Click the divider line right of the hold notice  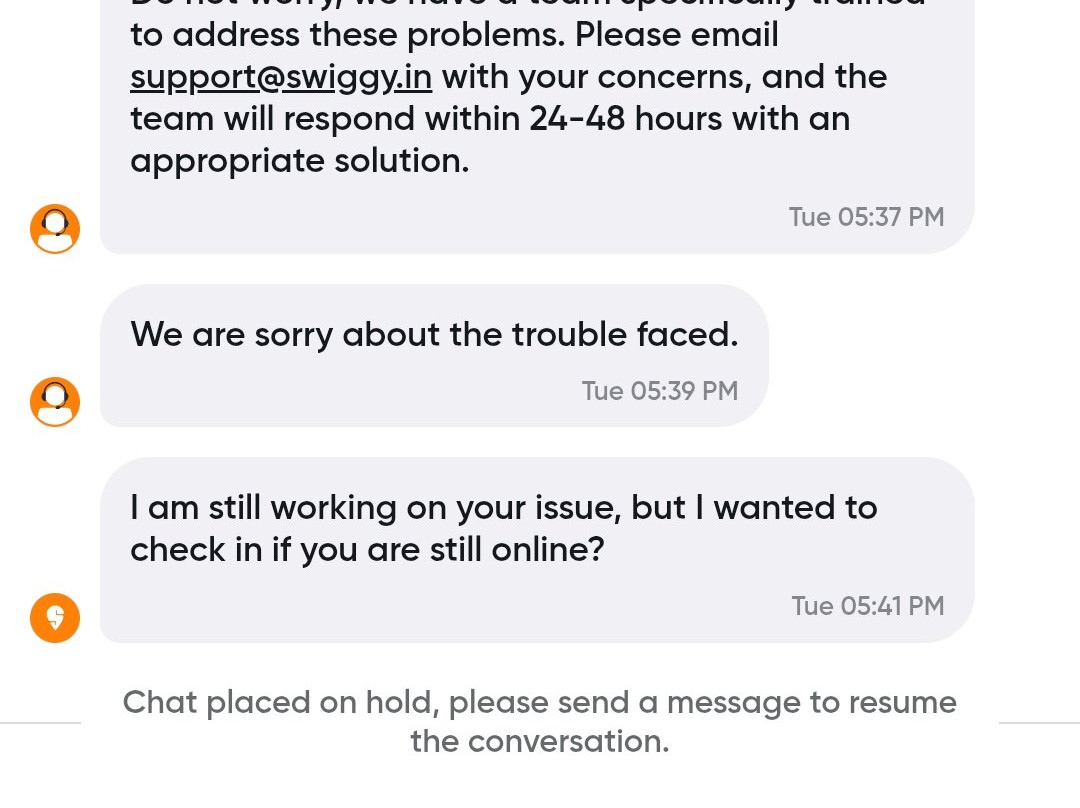[x=1039, y=722]
